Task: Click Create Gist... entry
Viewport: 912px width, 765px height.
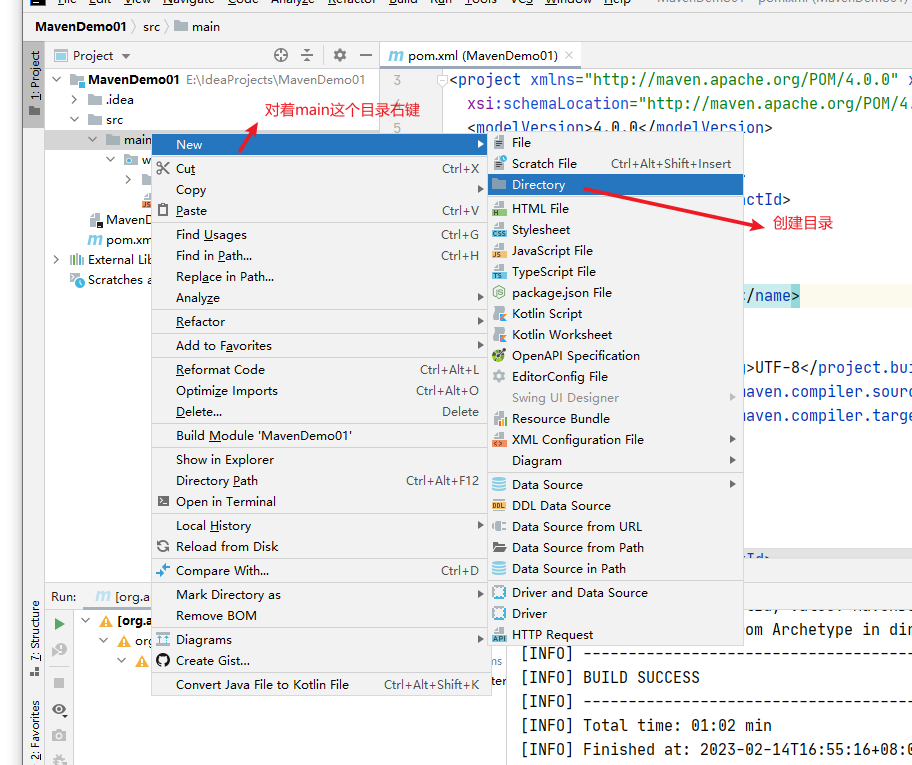Action: tap(319, 660)
